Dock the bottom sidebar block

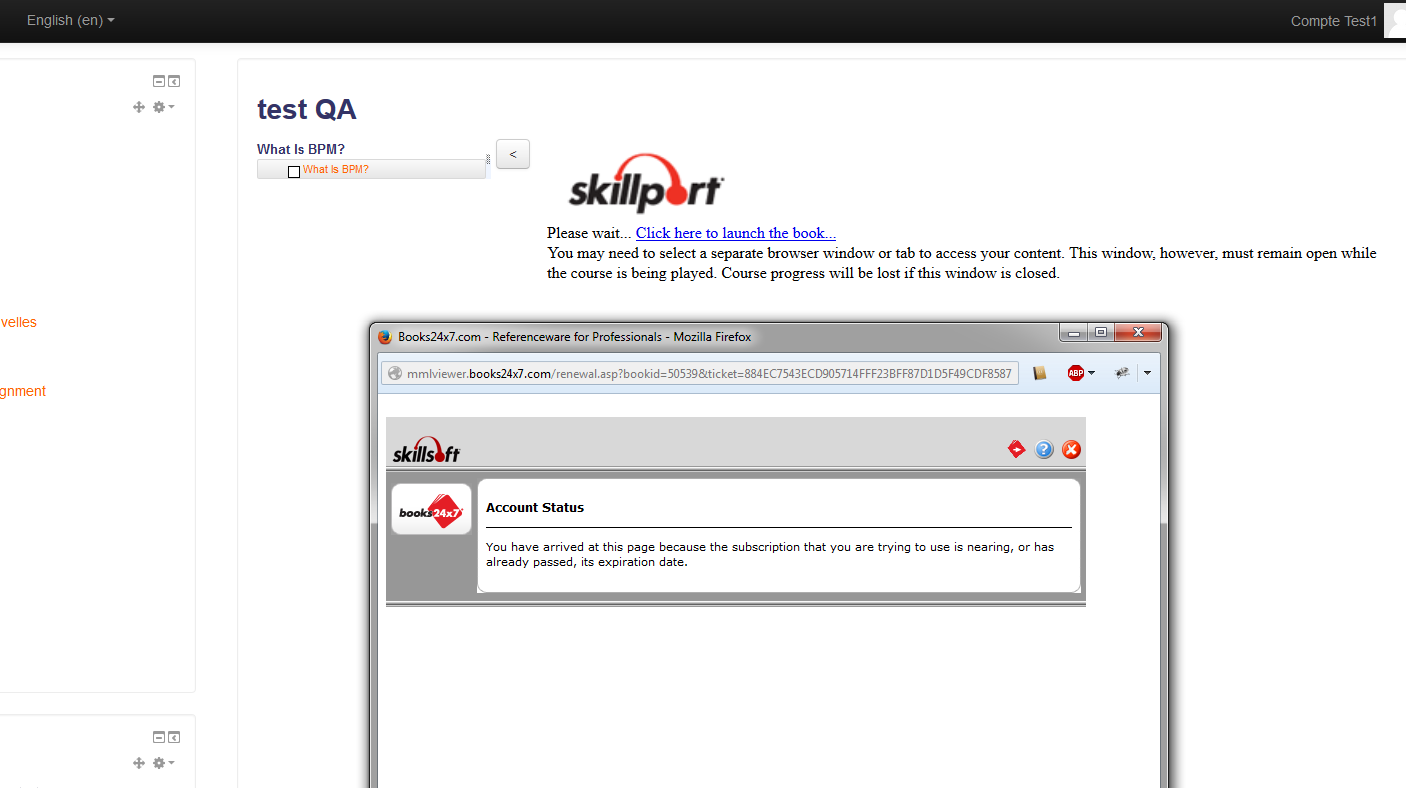[174, 737]
